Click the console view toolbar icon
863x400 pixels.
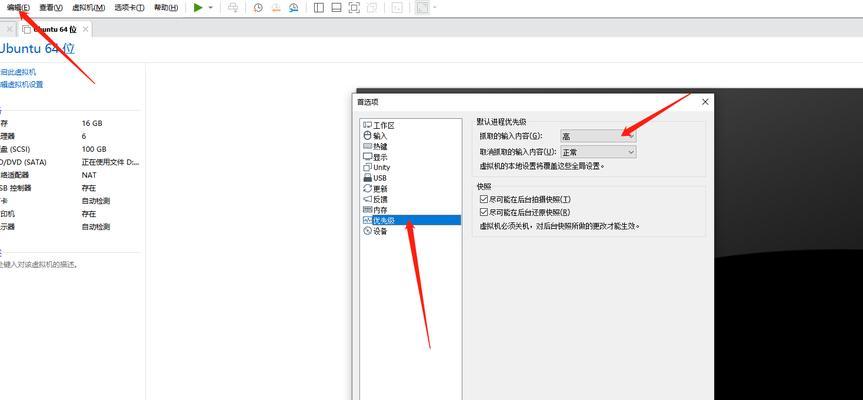pos(397,8)
